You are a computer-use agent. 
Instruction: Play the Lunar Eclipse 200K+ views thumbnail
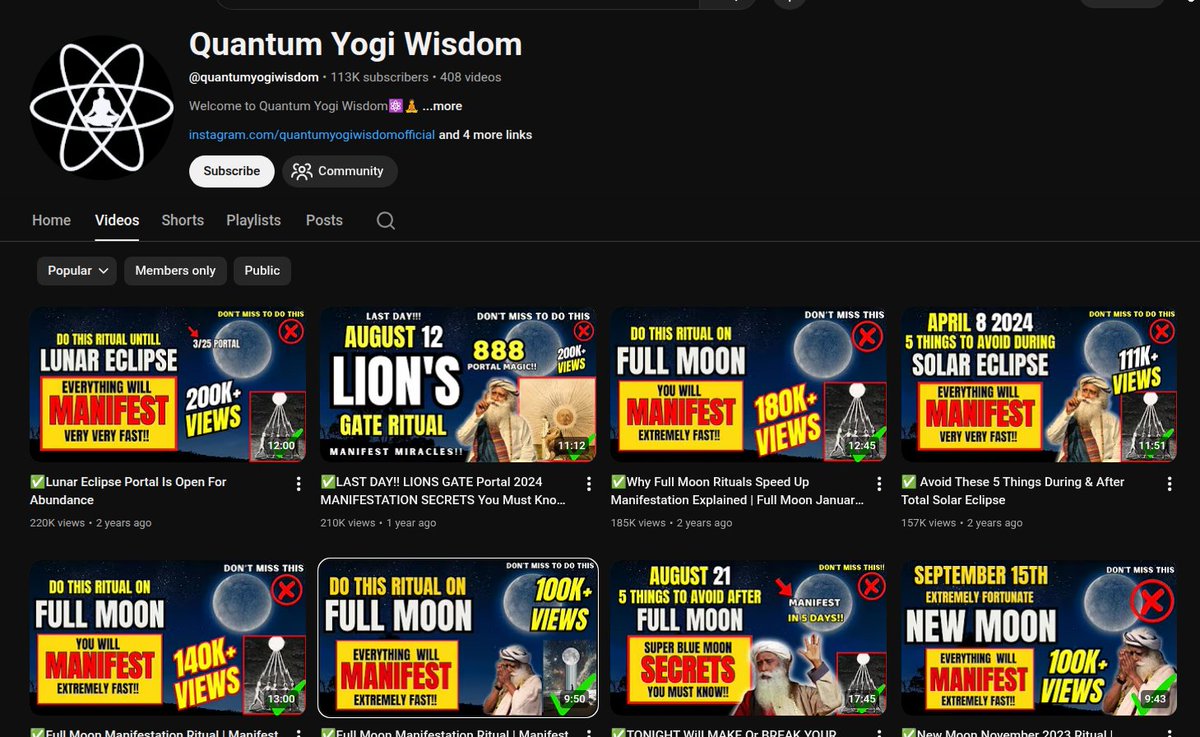click(x=168, y=384)
